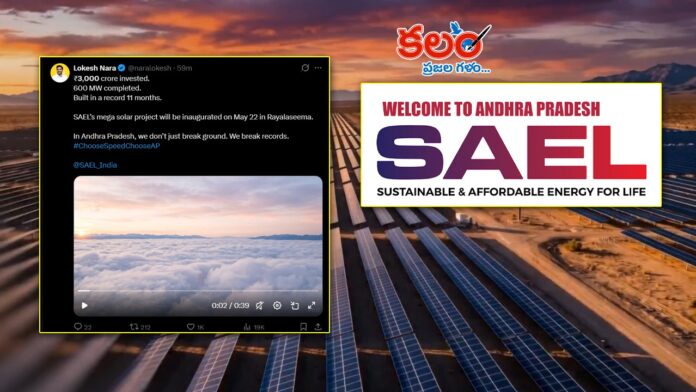The height and width of the screenshot is (392, 696).
Task: Expand the video to fullscreen
Action: pos(312,305)
